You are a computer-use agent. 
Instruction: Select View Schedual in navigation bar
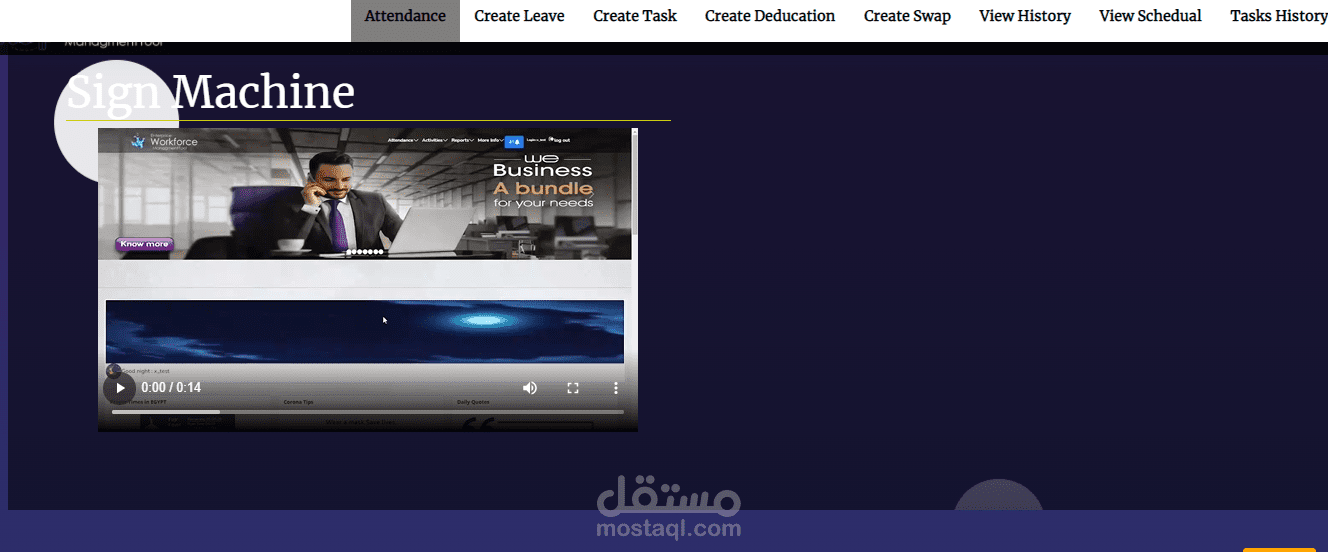point(1150,17)
